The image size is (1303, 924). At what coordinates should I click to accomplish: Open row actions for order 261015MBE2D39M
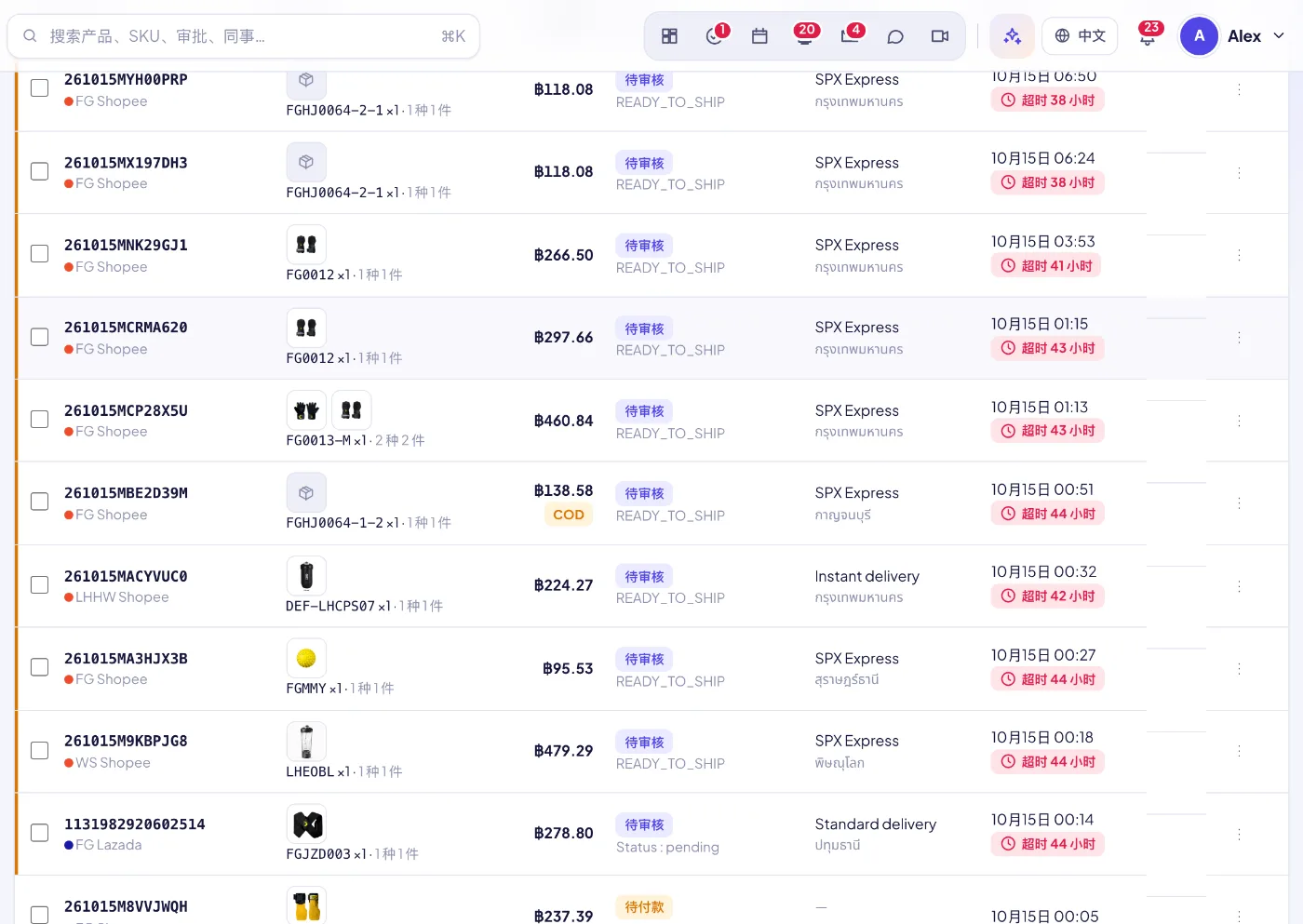pos(1239,503)
